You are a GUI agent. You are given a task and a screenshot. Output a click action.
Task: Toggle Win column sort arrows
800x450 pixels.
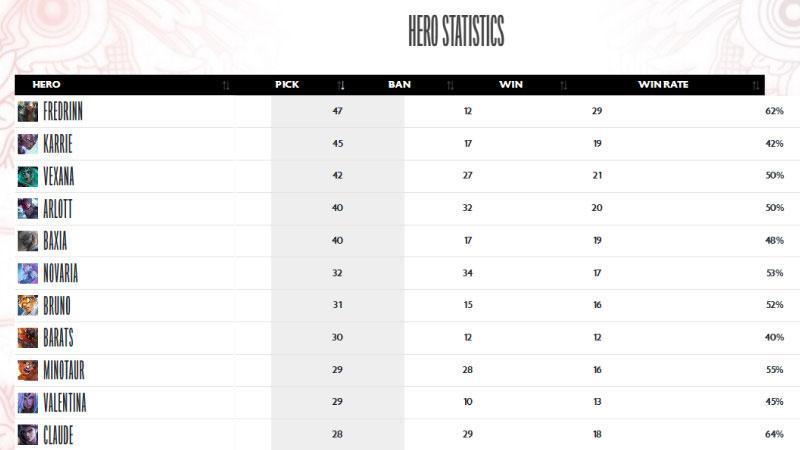pyautogui.click(x=563, y=85)
